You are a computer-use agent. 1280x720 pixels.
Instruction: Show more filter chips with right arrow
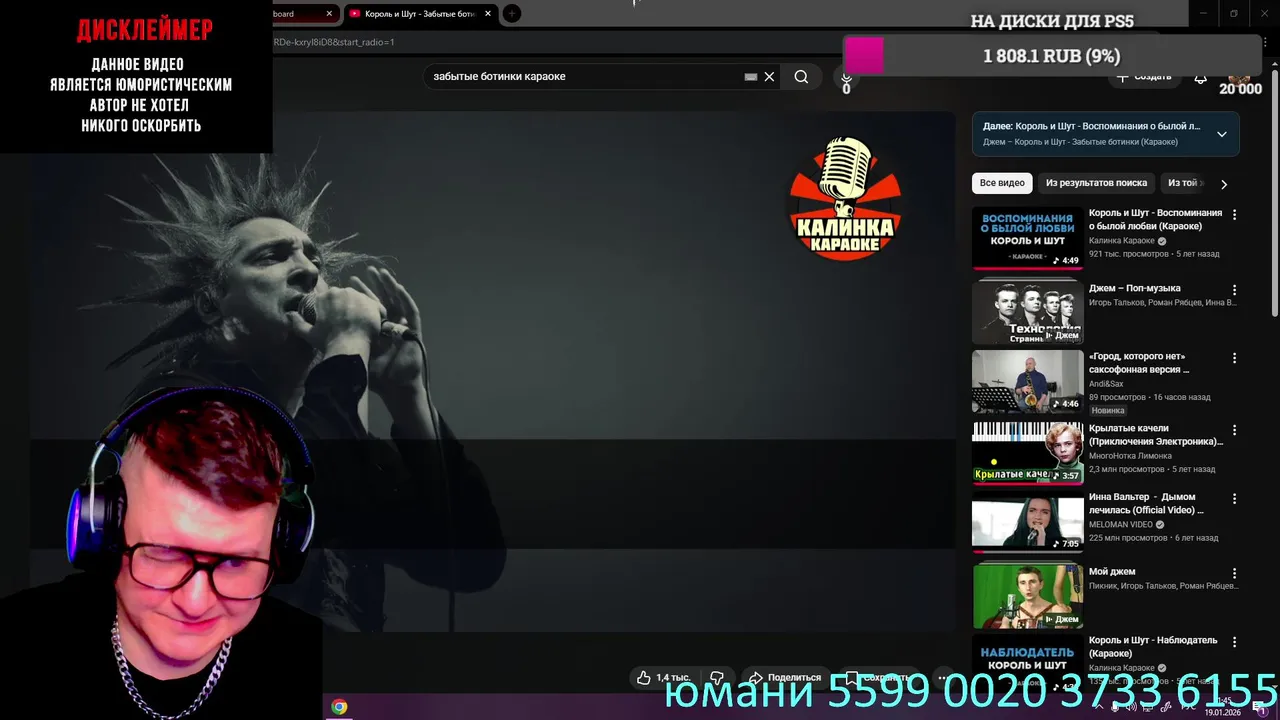(x=1224, y=184)
